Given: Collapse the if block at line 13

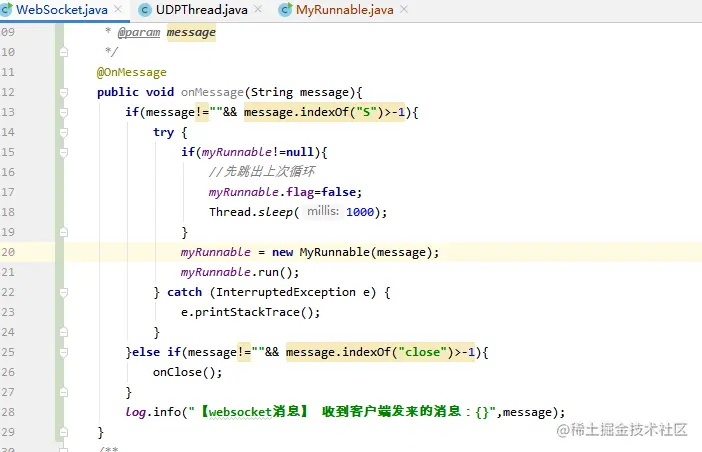Looking at the screenshot, I should (64, 112).
